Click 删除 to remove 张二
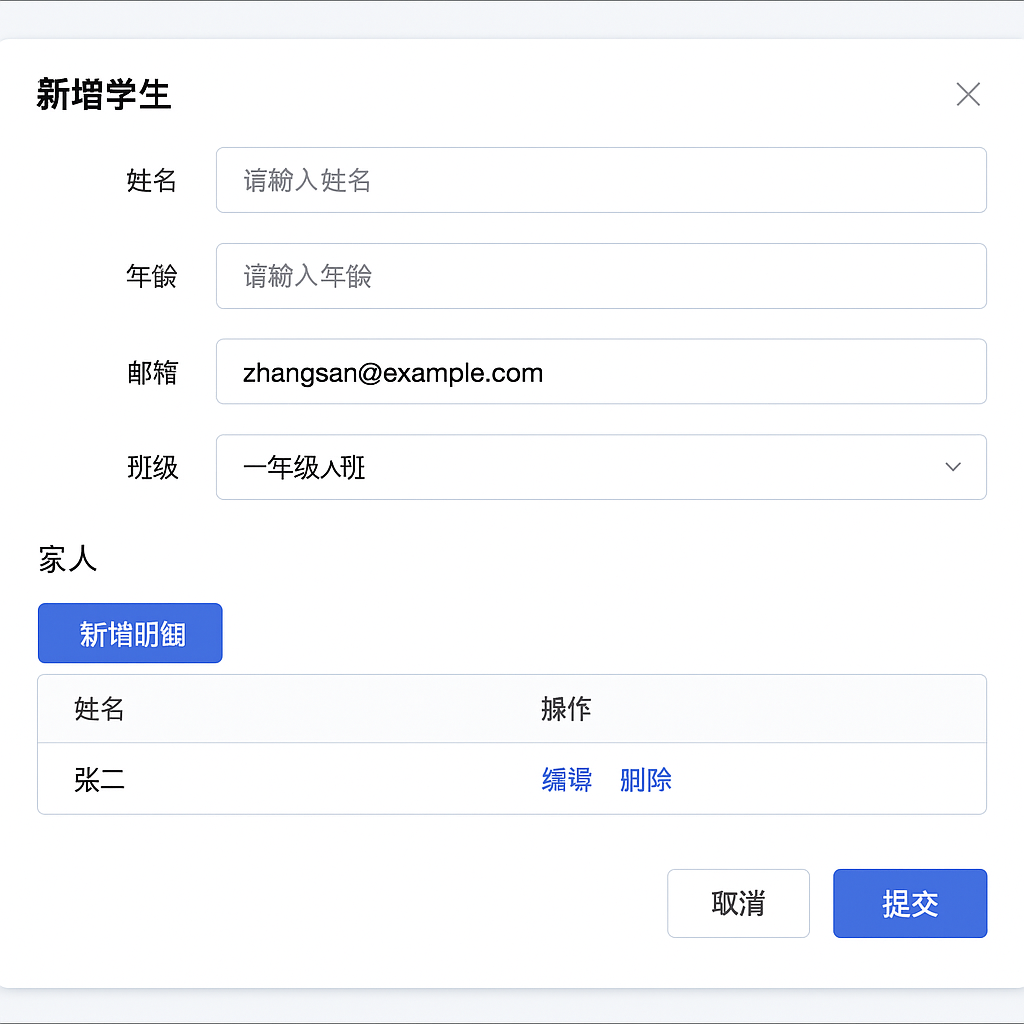 click(645, 781)
